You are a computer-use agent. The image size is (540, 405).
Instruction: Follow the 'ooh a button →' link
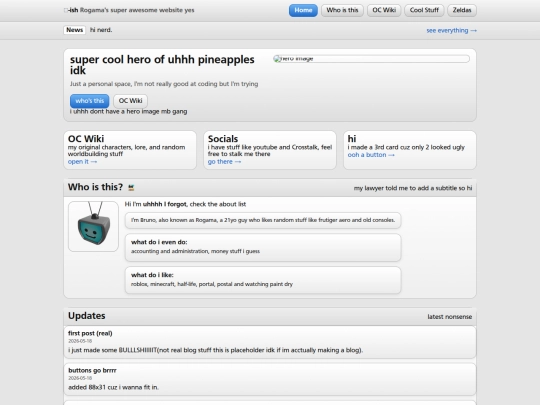click(x=371, y=155)
